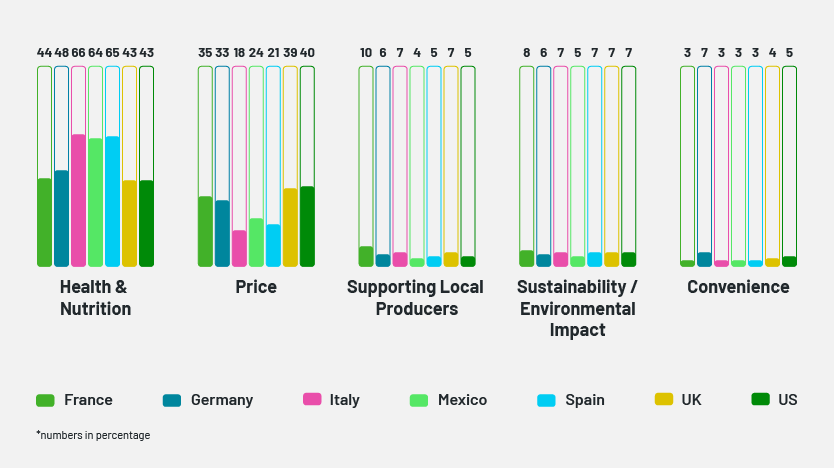This screenshot has height=468, width=834.
Task: Click France's green bar in Price group
Action: [x=205, y=231]
